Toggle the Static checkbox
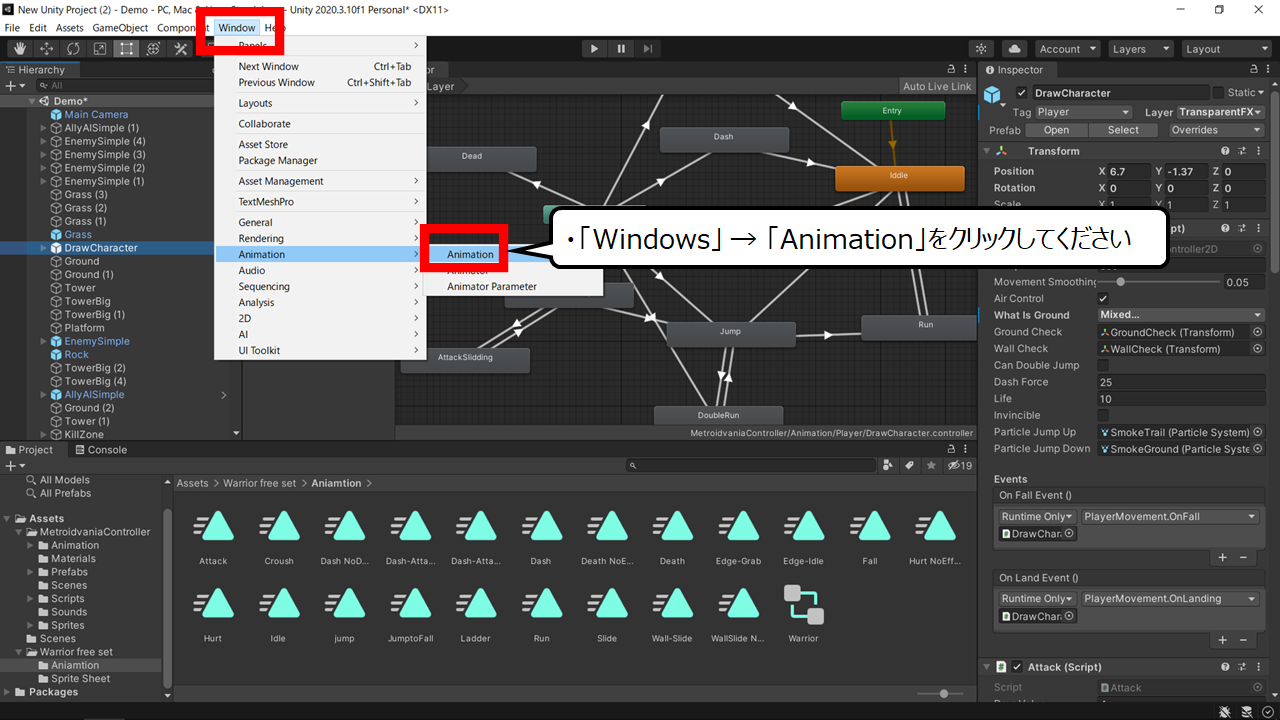 pyautogui.click(x=1218, y=93)
